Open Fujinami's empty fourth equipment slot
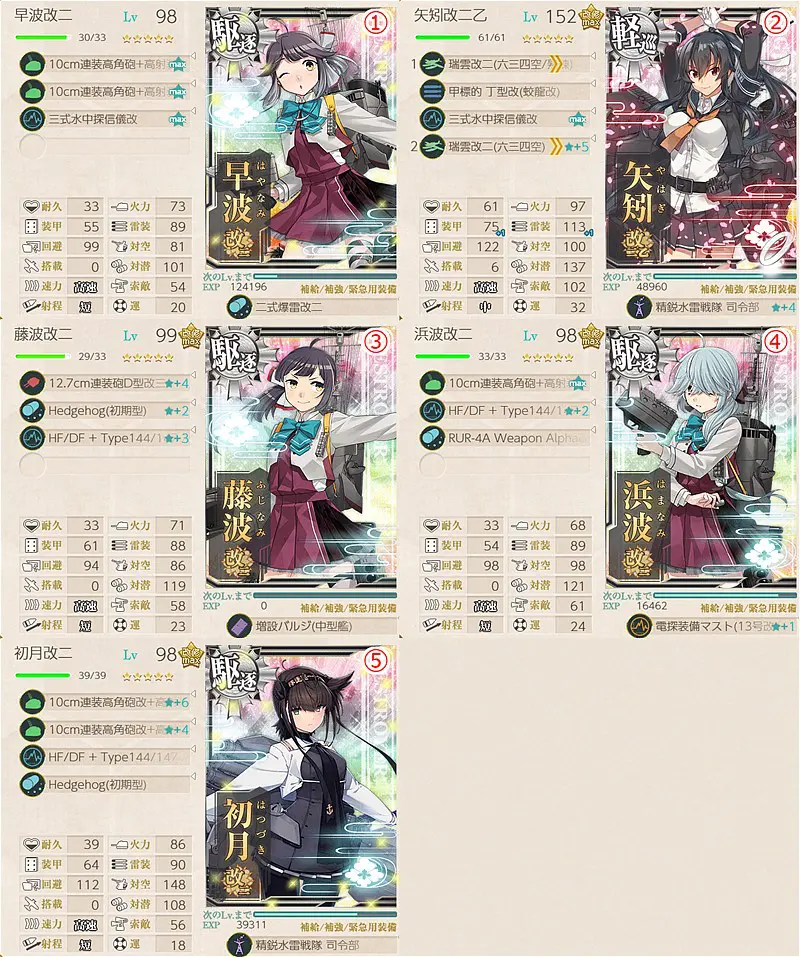Screen dimensions: 800x957 coord(105,465)
